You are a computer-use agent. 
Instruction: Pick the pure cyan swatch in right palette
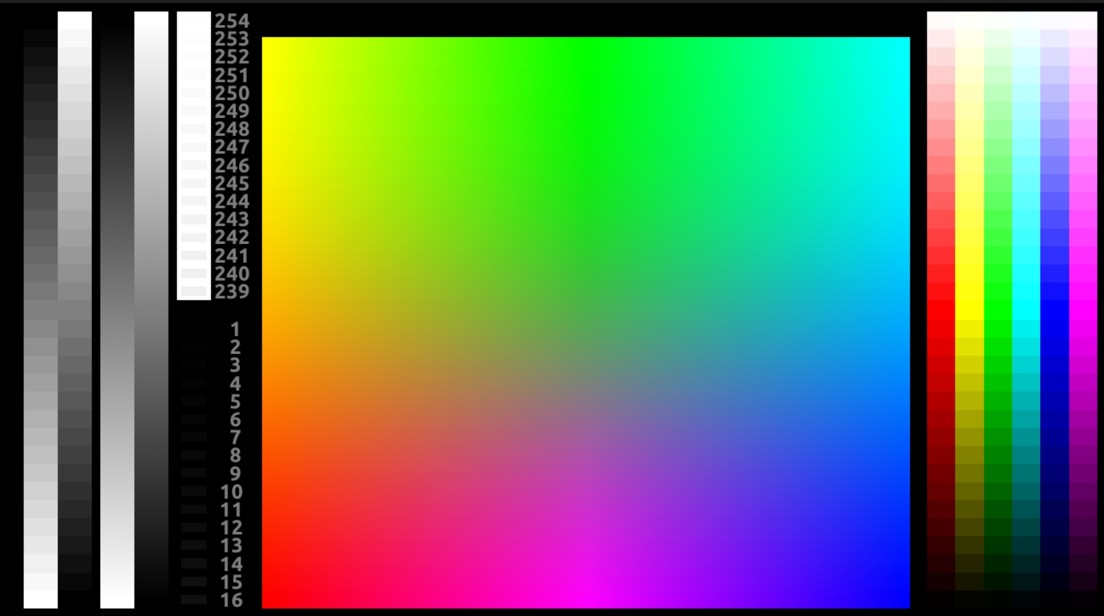1026,310
